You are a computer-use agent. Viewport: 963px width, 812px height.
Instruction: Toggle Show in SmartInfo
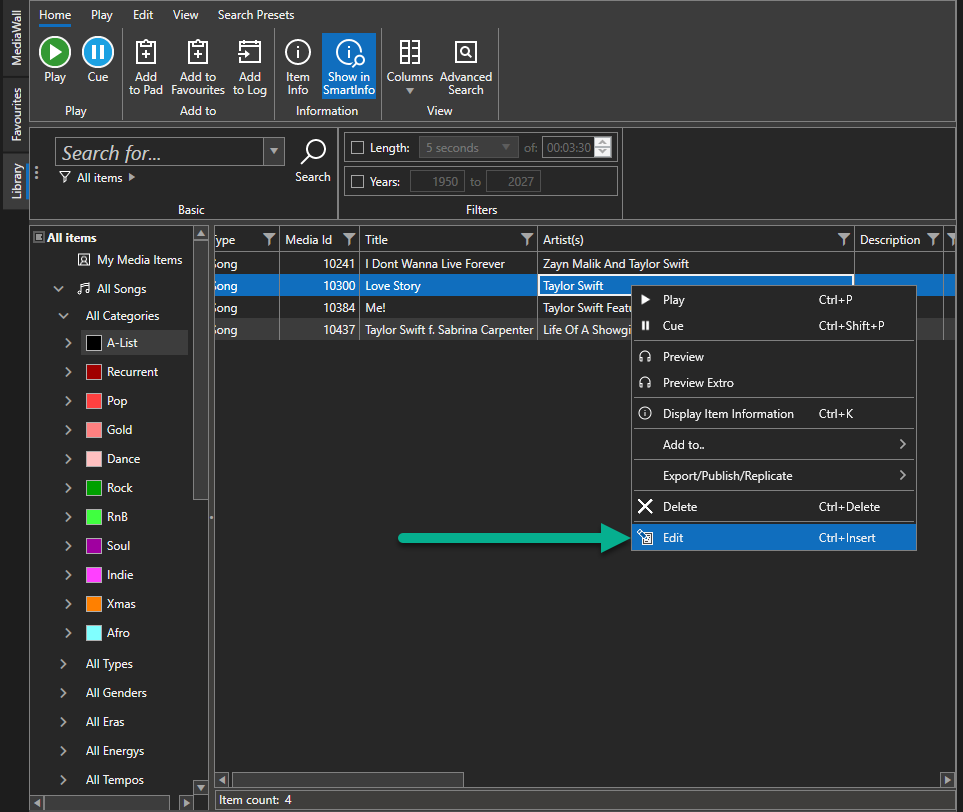(x=349, y=66)
